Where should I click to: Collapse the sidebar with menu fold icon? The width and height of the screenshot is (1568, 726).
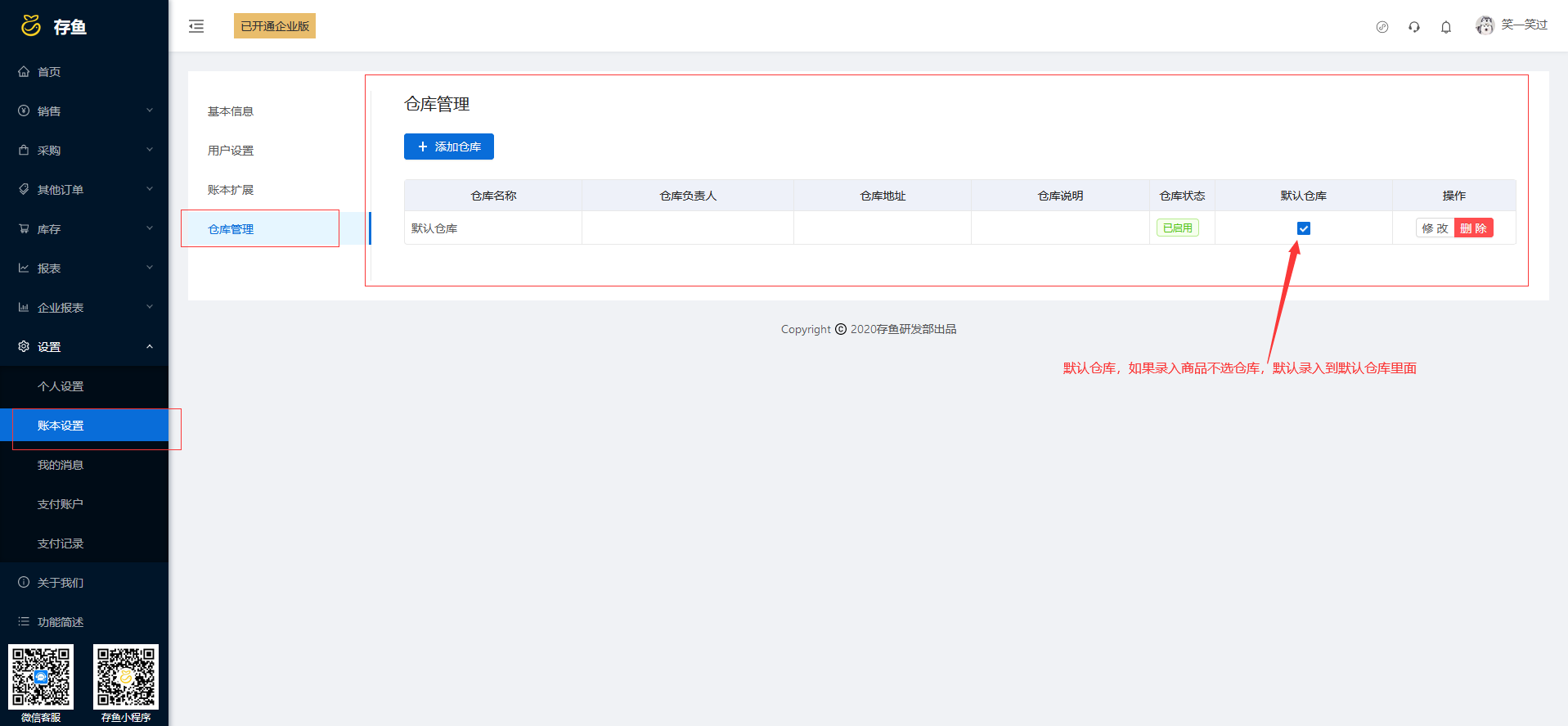(x=196, y=26)
